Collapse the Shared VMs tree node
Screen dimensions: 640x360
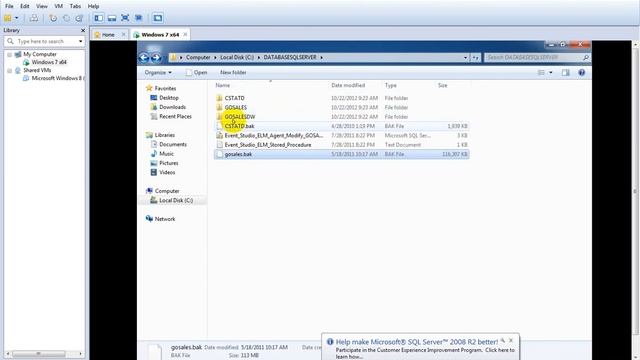pos(9,71)
